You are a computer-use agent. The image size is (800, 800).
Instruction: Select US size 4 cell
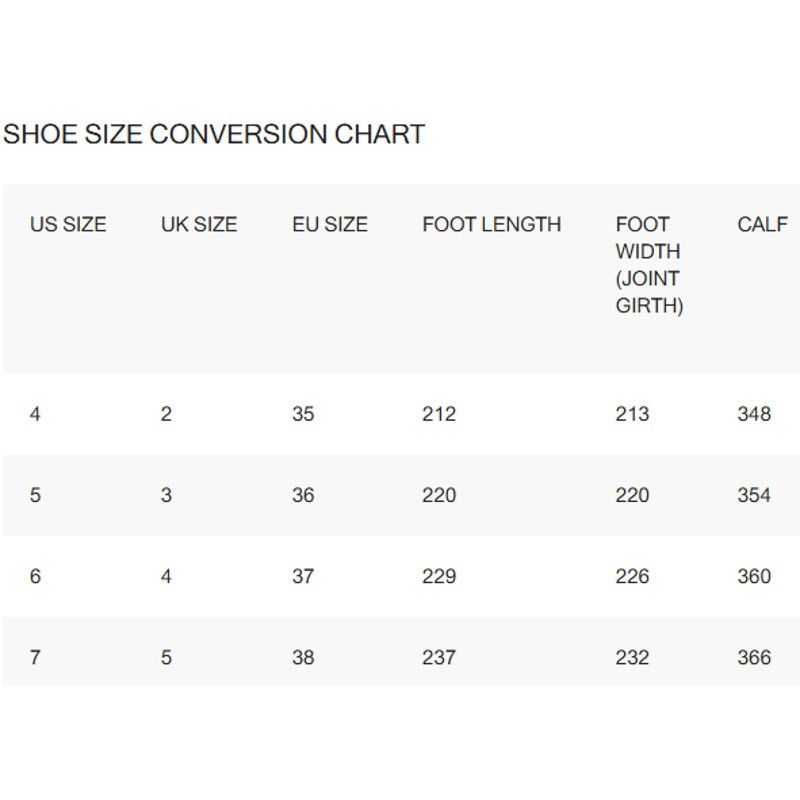coord(35,414)
